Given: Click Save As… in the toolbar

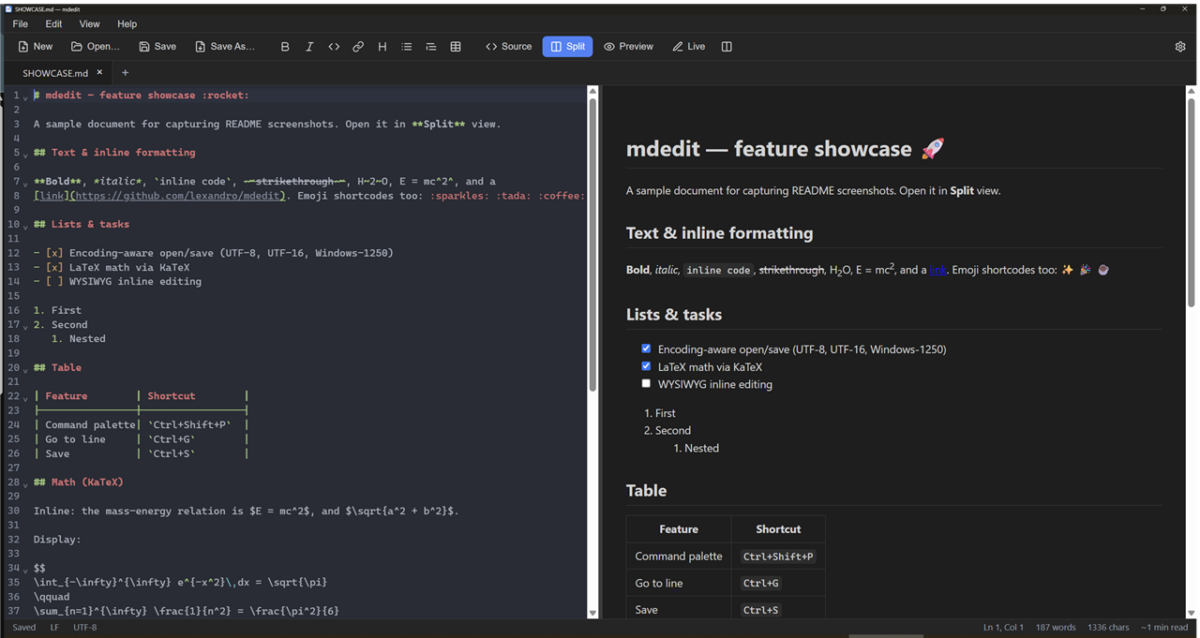Looking at the screenshot, I should tap(225, 47).
